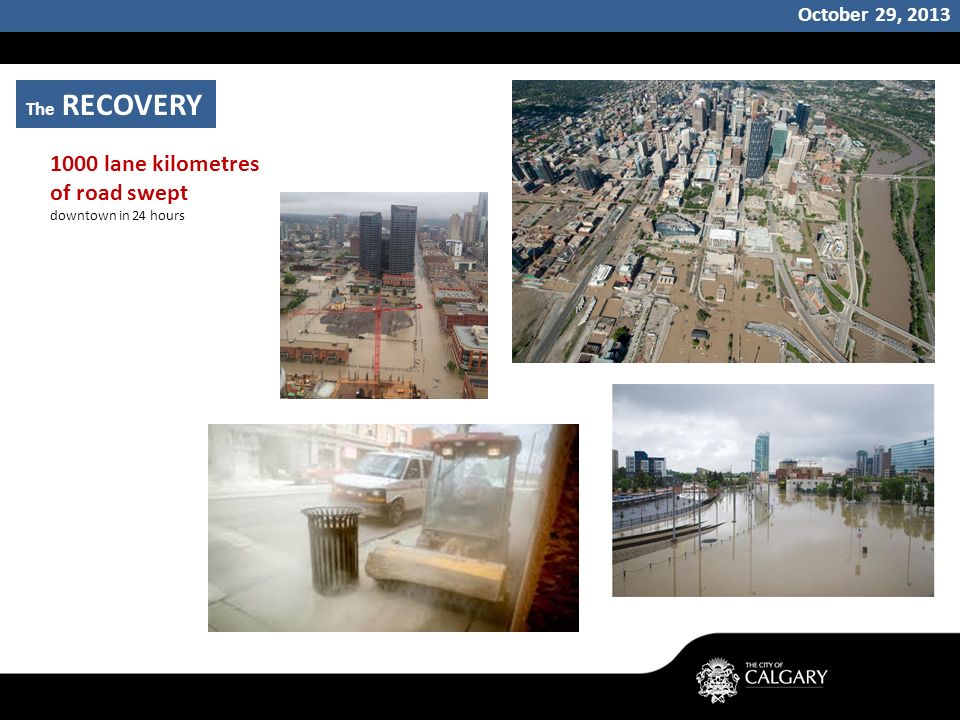
Task: Click the photo with the red crane
Action: pos(384,295)
